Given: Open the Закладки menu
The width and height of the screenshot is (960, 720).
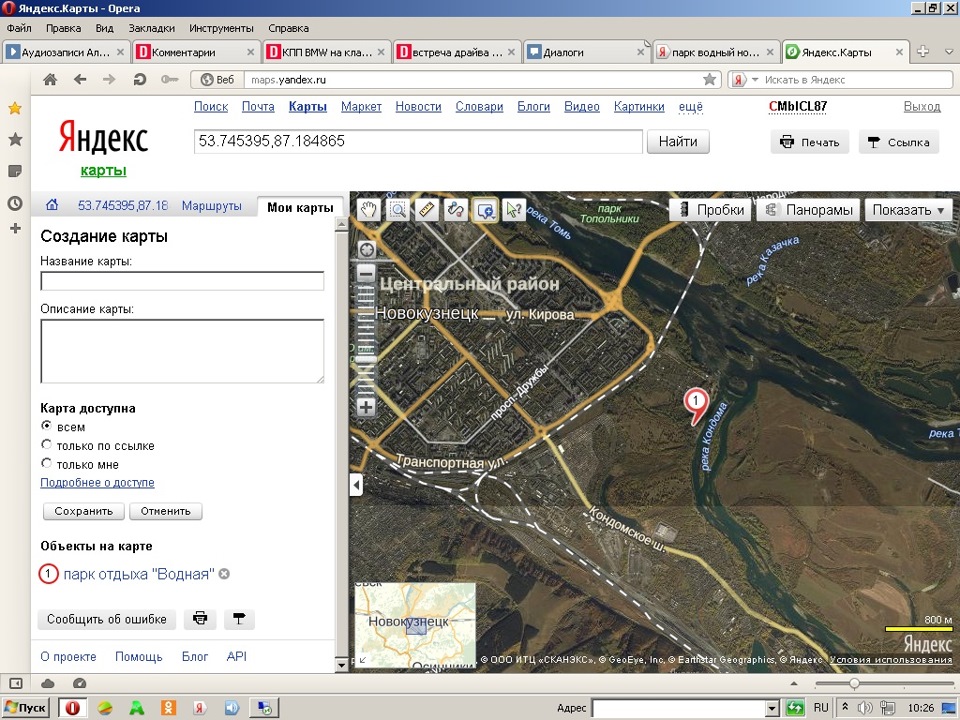Looking at the screenshot, I should [151, 28].
